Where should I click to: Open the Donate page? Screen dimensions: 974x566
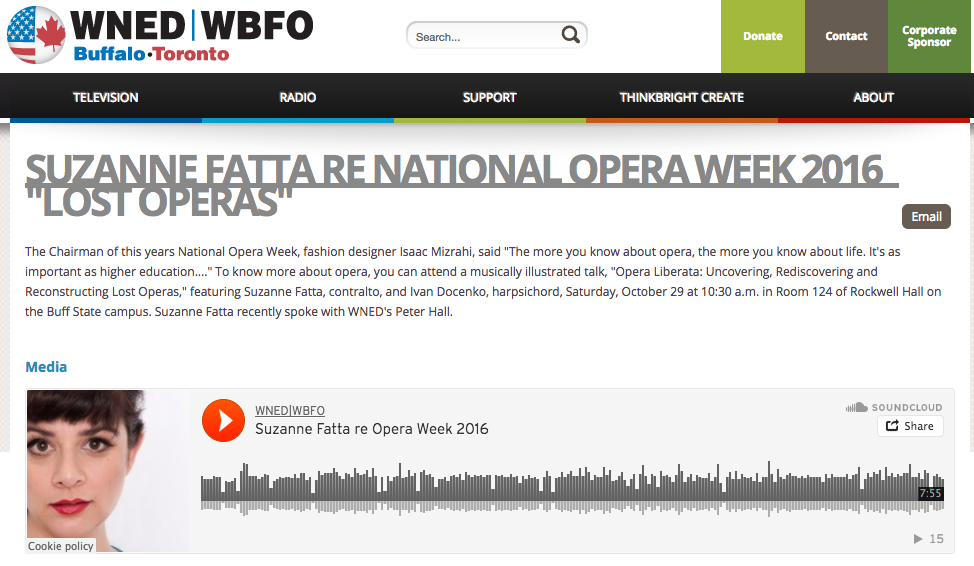click(x=763, y=36)
